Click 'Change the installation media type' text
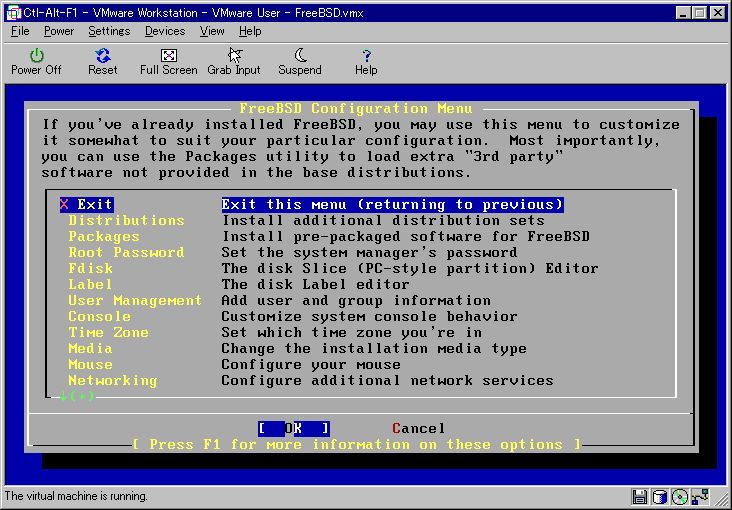This screenshot has width=732, height=510. tap(374, 348)
